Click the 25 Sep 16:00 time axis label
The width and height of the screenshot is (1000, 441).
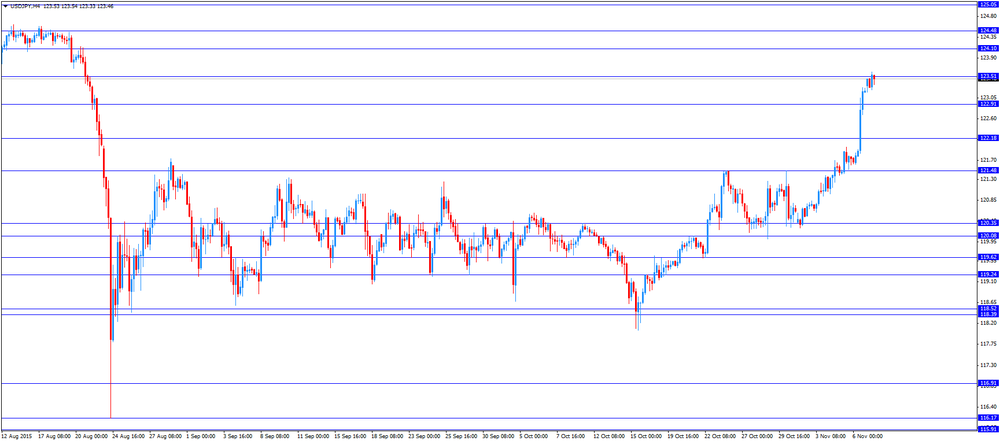pos(461,437)
